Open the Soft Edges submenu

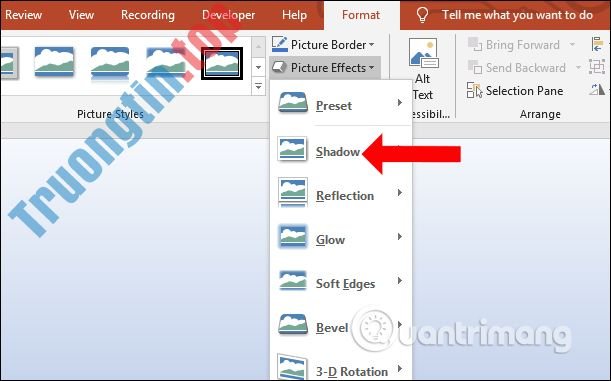pos(341,282)
